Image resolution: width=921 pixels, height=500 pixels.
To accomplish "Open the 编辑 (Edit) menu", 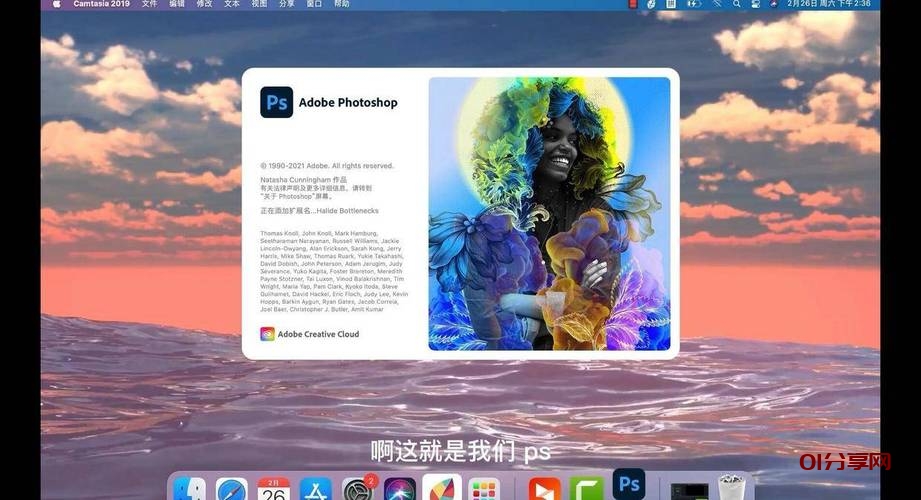I will (177, 4).
